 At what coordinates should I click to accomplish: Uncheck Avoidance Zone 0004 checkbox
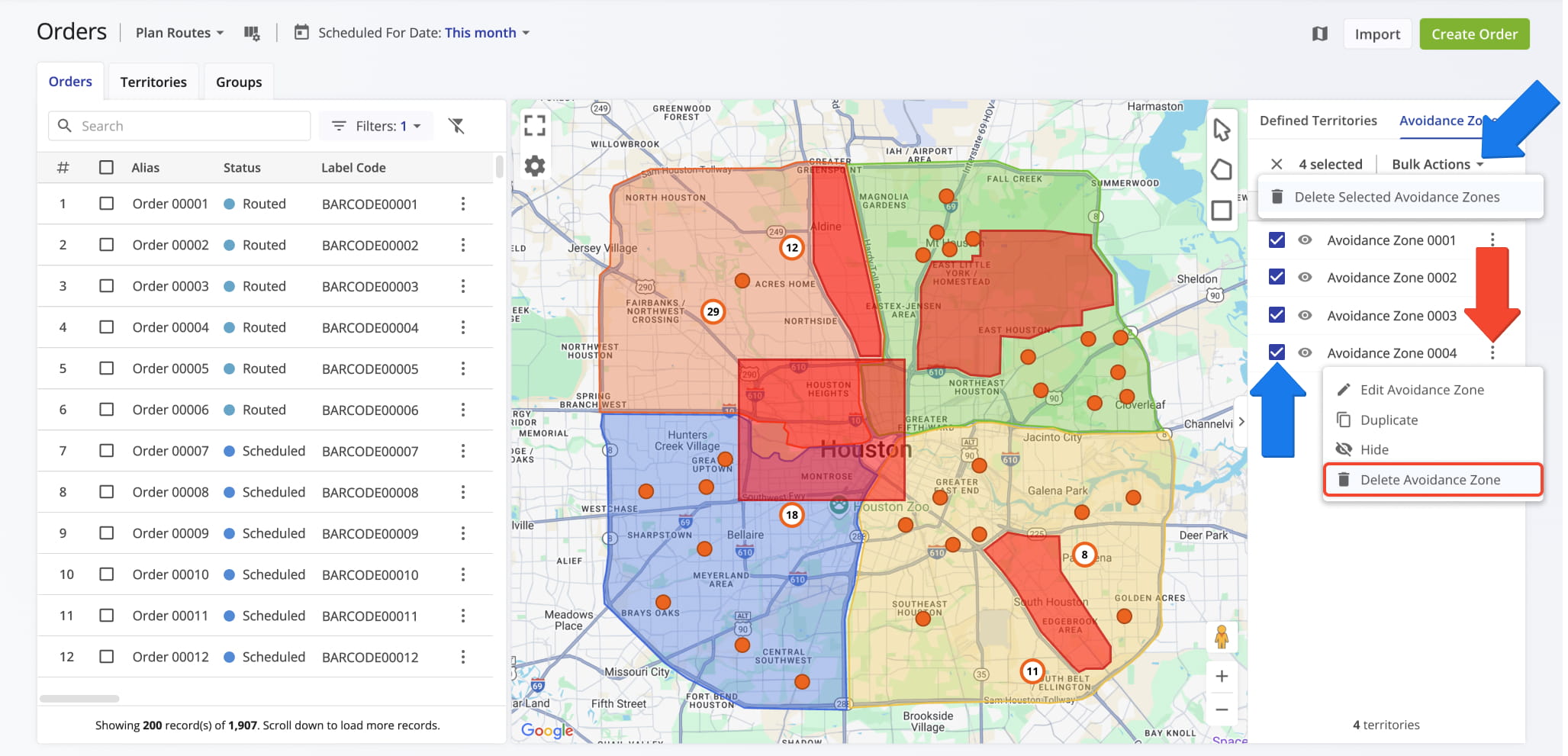[x=1277, y=352]
